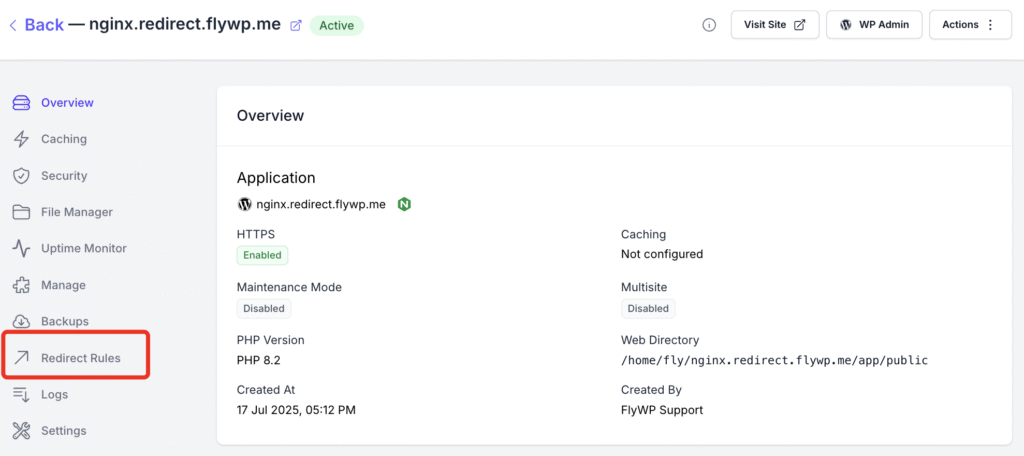Click the Logs list icon
Image resolution: width=1024 pixels, height=456 pixels.
tap(22, 395)
